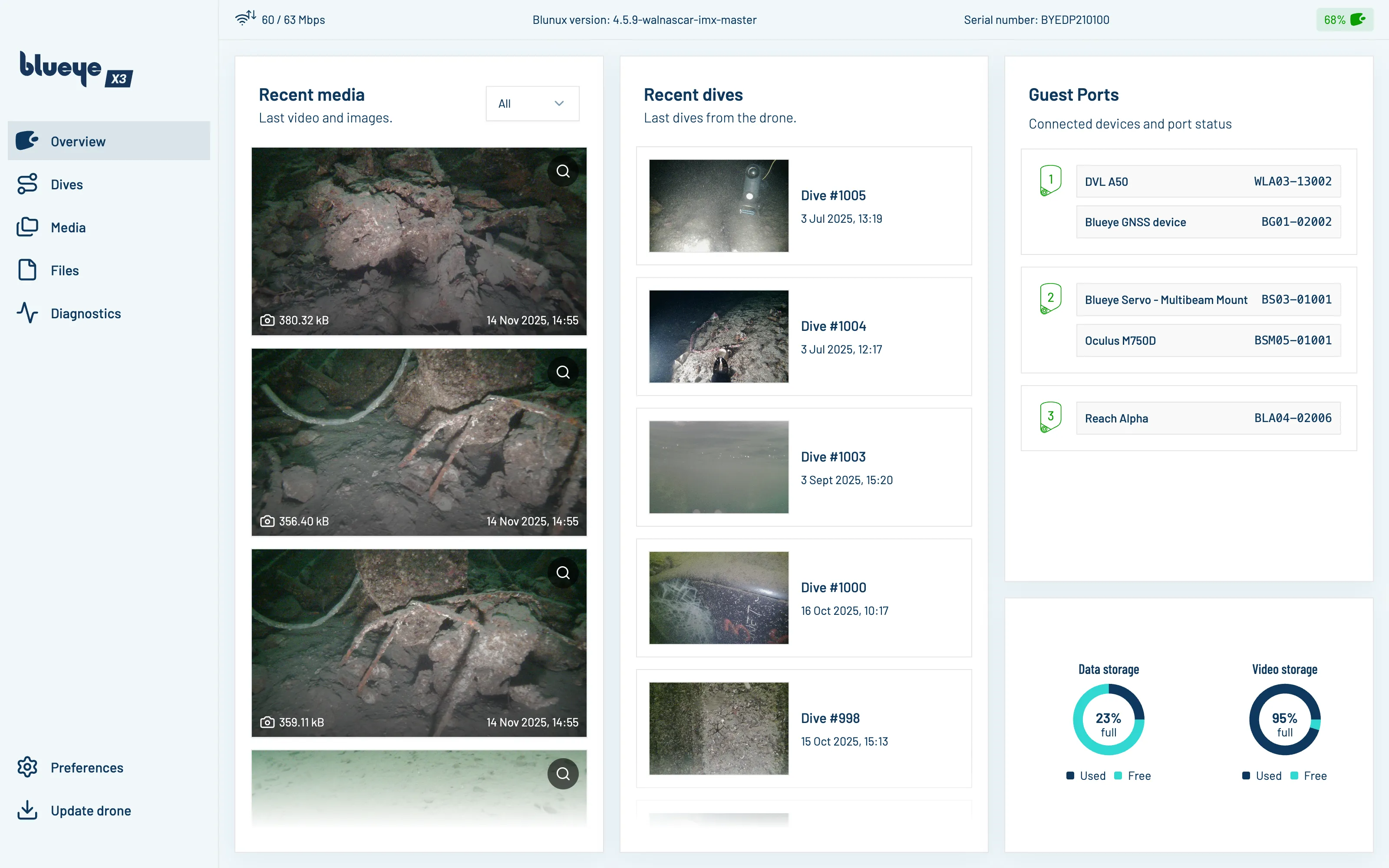Click the Blunux version text
This screenshot has height=868, width=1389.
(644, 20)
